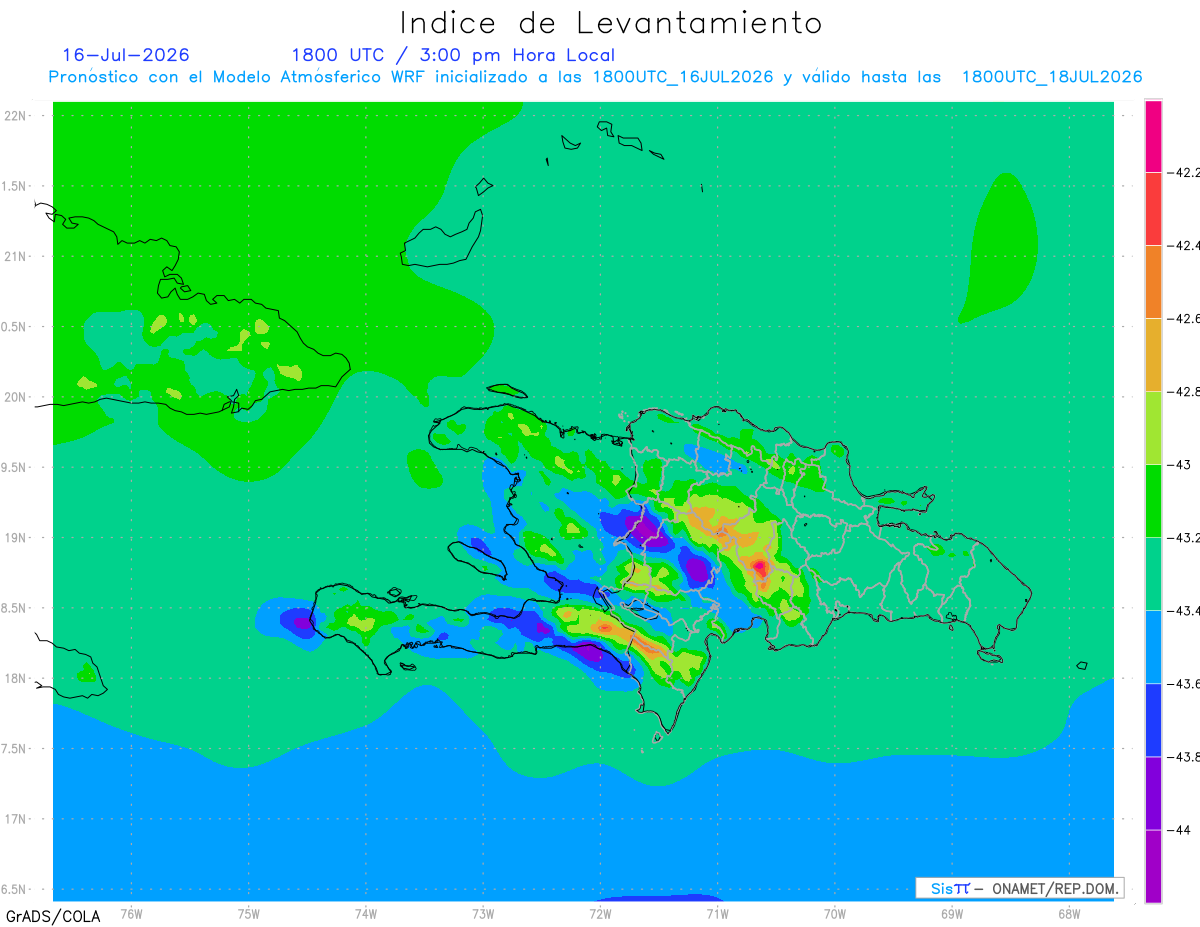Screen dimensions: 1200x927
Task: Click the '73W' longitude label
Action: point(483,913)
